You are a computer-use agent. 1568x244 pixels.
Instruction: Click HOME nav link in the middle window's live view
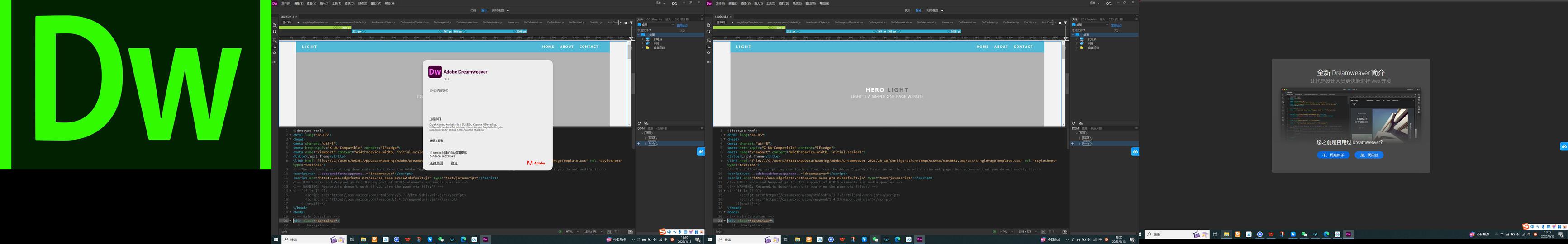pos(983,46)
